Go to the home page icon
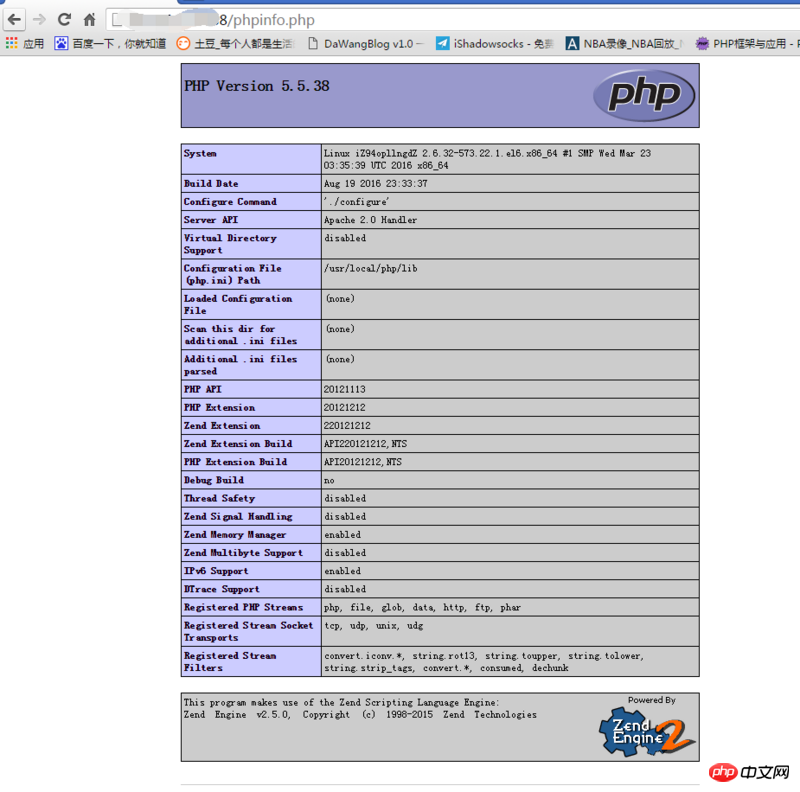This screenshot has width=800, height=792. click(89, 20)
